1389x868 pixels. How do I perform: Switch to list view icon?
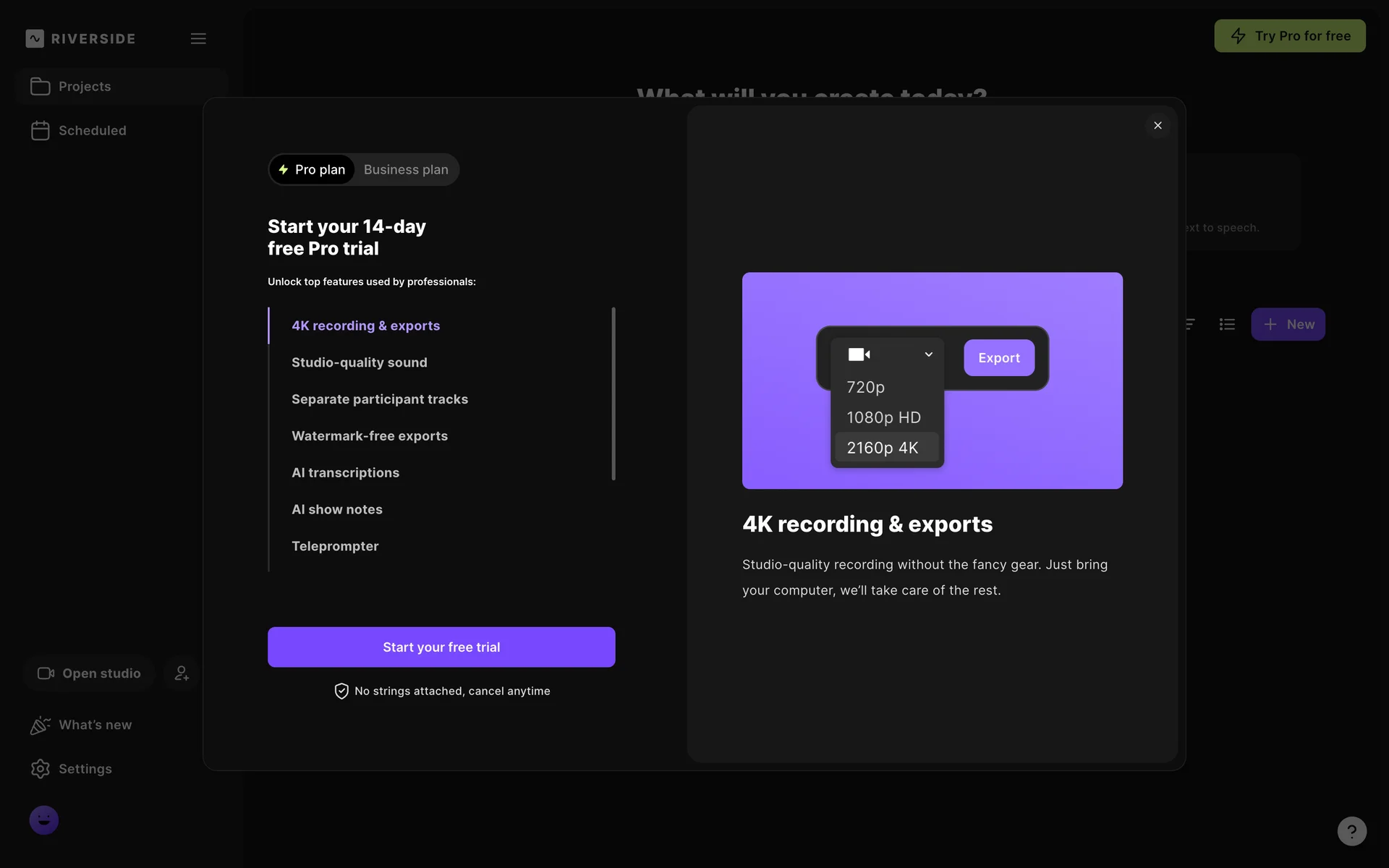pyautogui.click(x=1227, y=324)
